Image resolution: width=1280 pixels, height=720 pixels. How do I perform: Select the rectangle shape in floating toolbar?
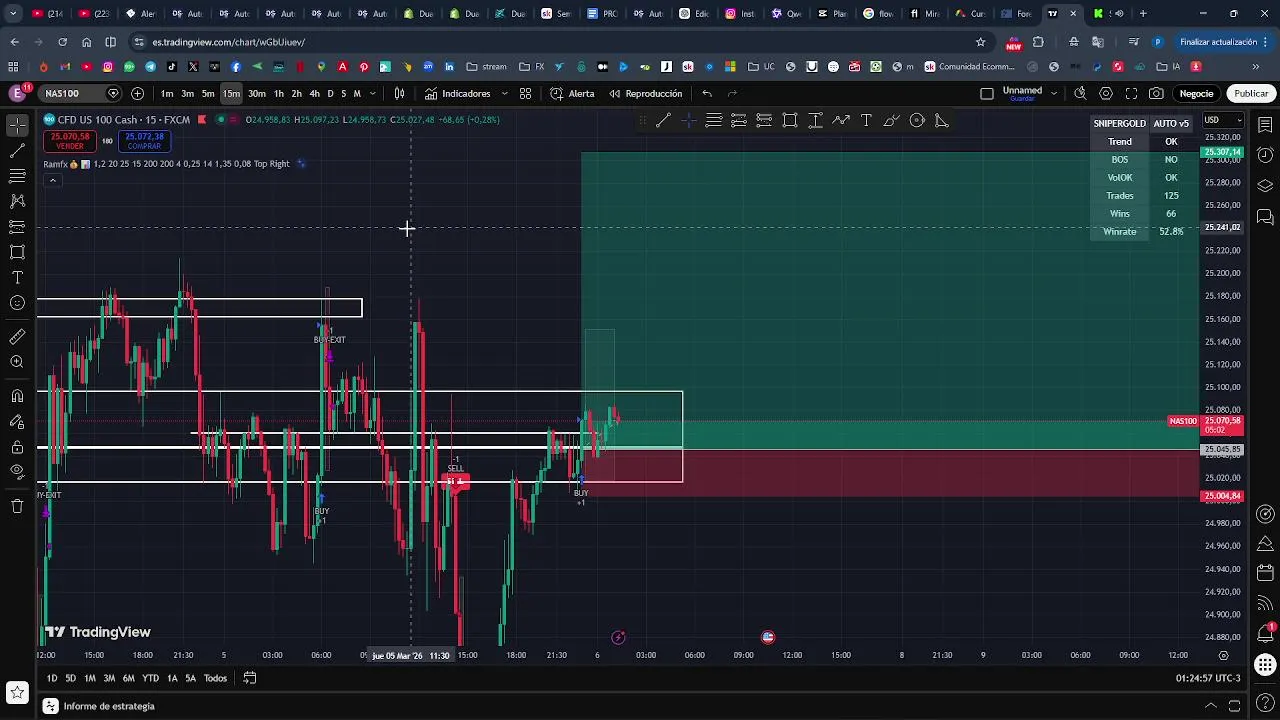coord(790,120)
